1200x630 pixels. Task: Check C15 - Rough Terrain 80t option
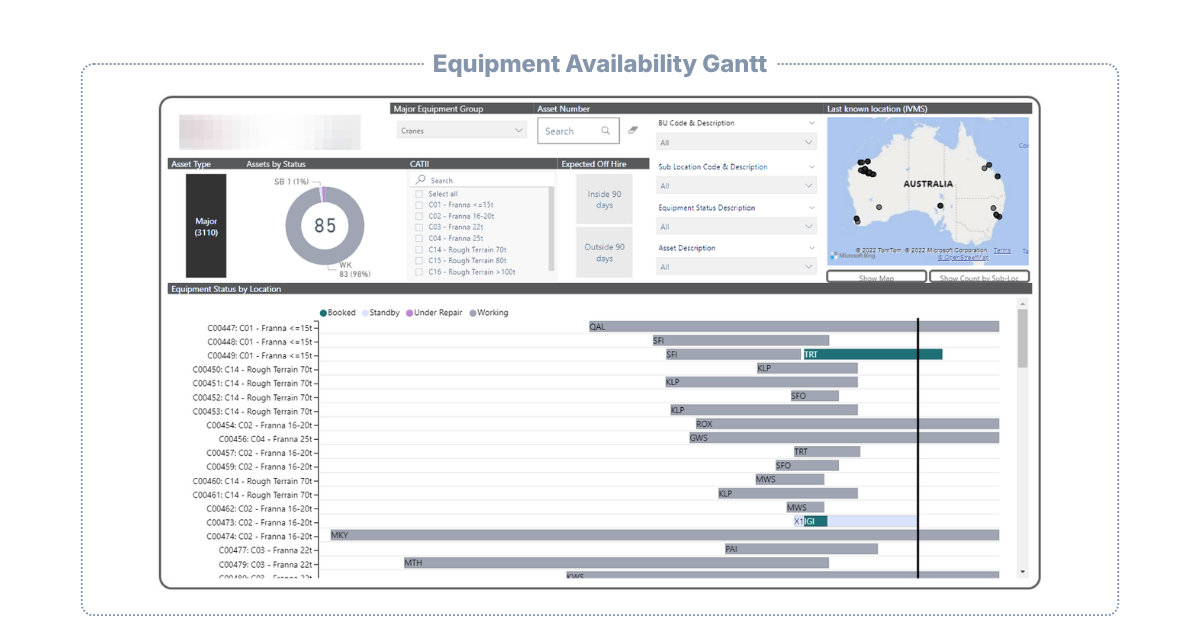tap(419, 261)
